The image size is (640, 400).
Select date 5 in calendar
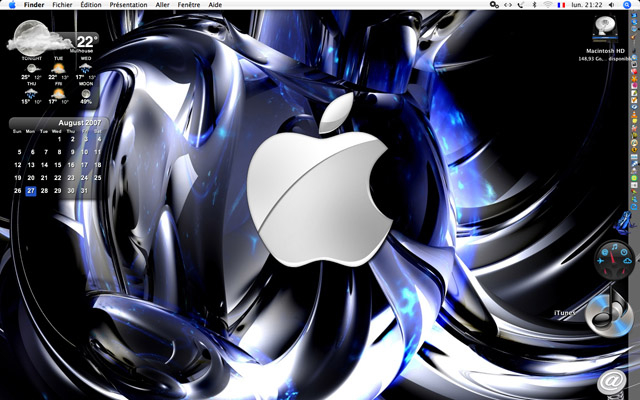pyautogui.click(x=19, y=152)
